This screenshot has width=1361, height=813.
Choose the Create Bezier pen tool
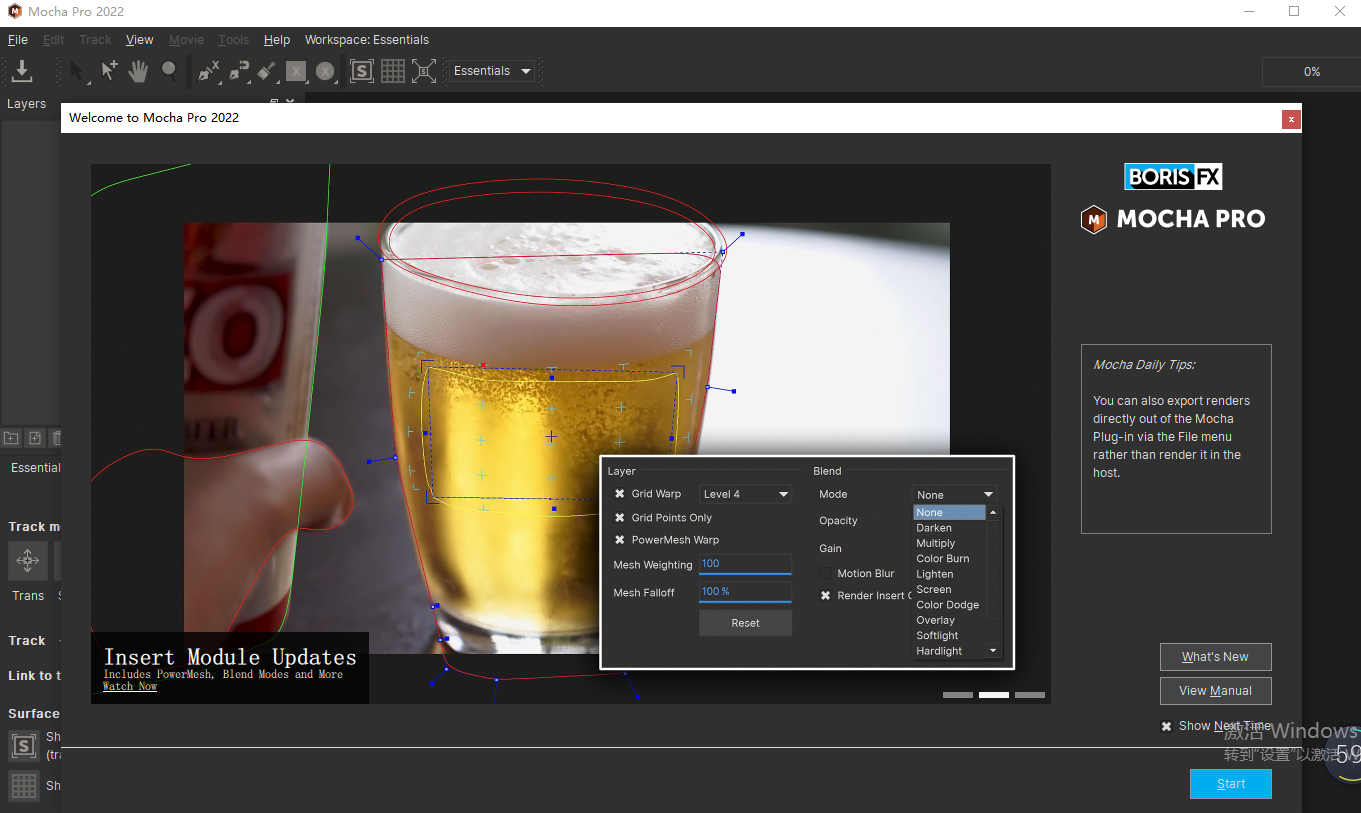tap(238, 71)
